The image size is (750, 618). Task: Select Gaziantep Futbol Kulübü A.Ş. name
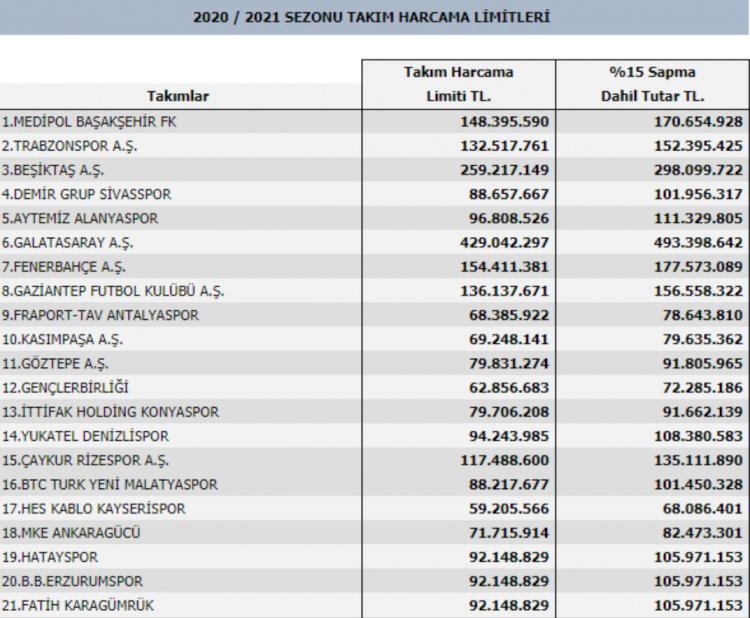point(113,291)
